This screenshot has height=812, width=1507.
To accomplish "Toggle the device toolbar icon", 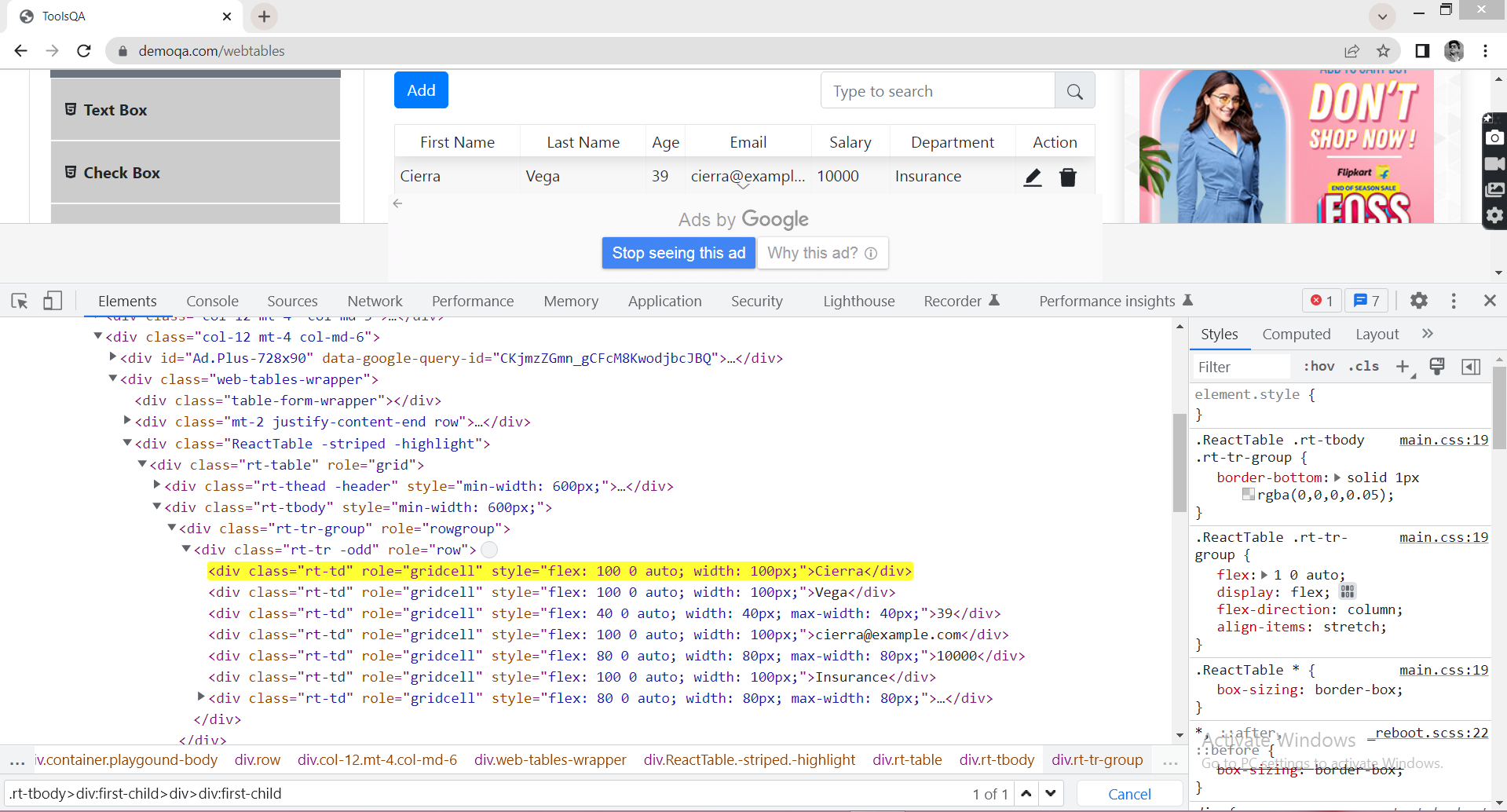I will click(x=53, y=301).
